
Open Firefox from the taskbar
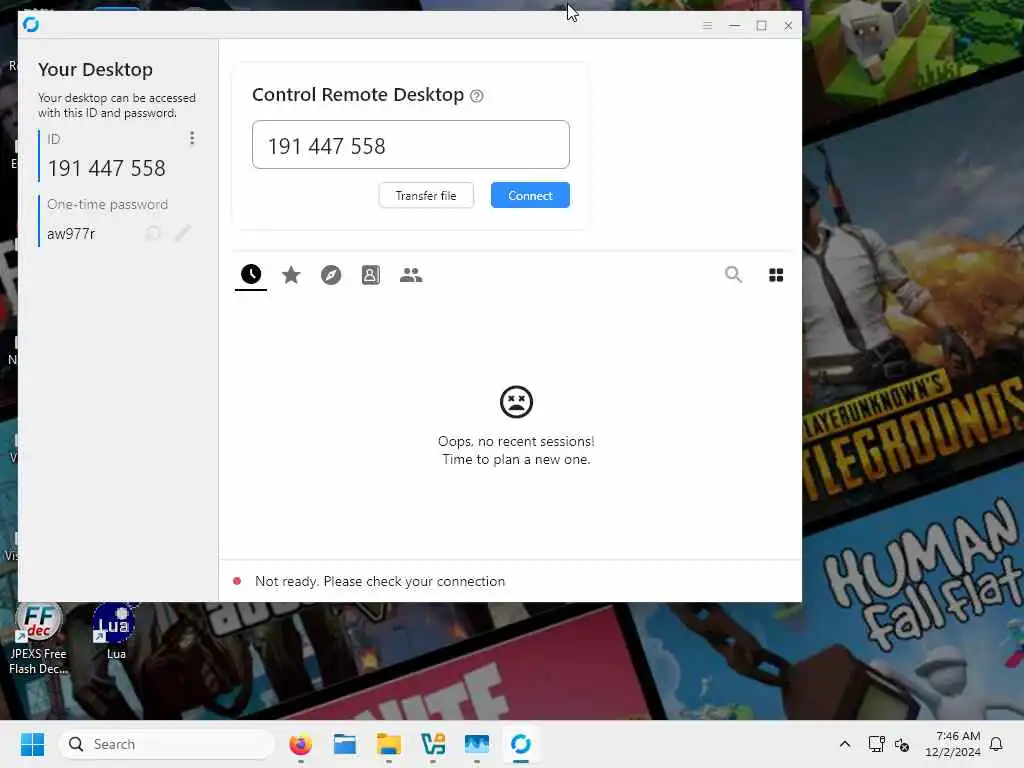(x=300, y=744)
